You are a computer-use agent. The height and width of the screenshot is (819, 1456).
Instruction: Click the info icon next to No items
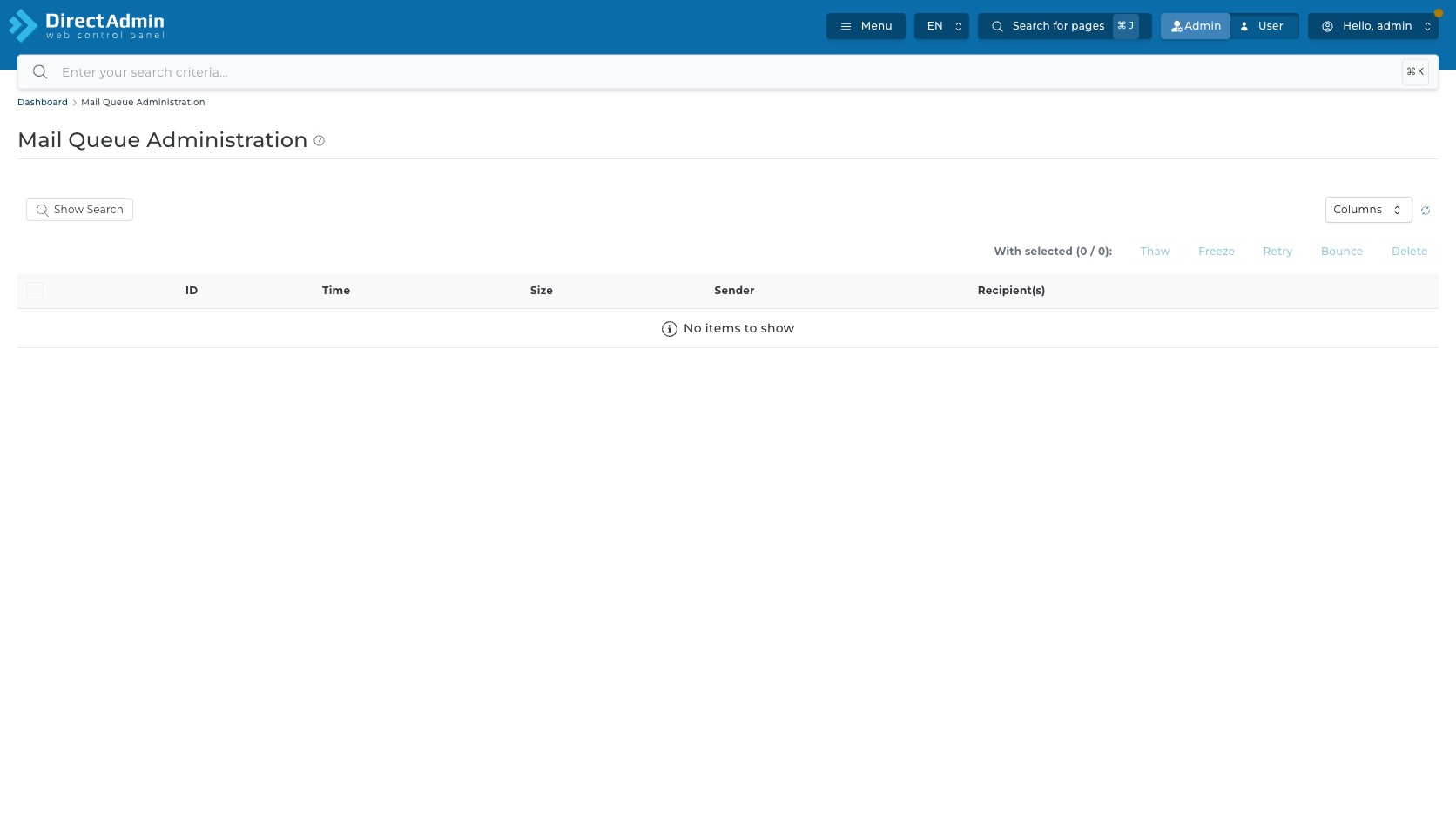click(x=670, y=329)
